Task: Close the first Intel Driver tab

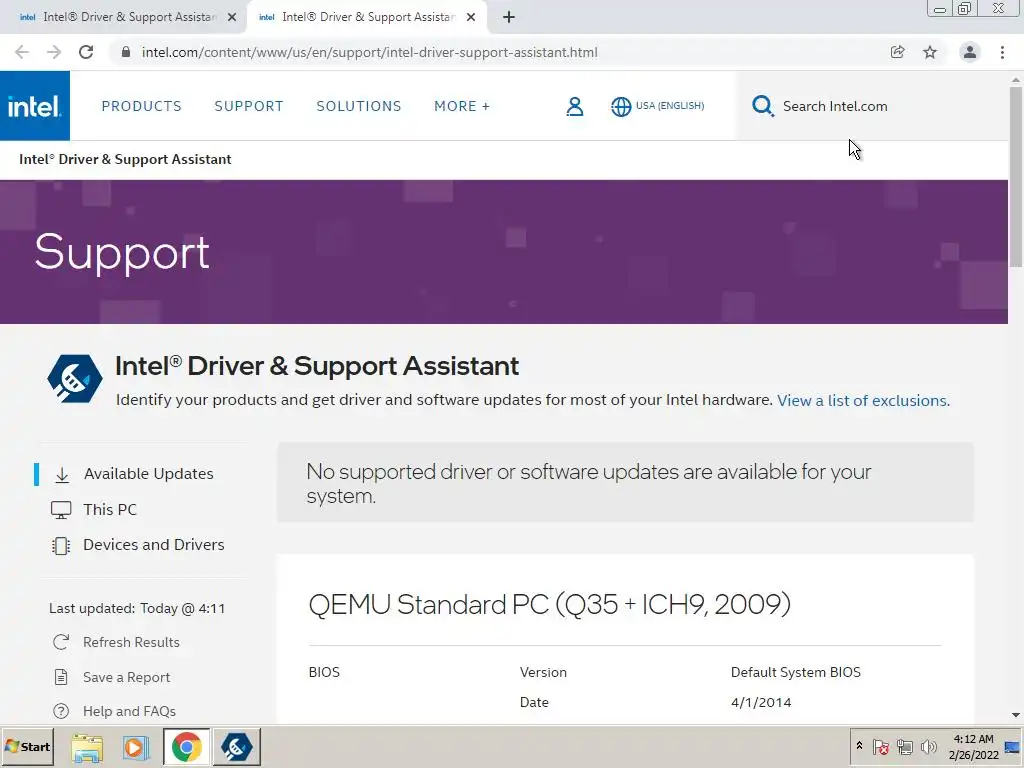Action: click(232, 17)
